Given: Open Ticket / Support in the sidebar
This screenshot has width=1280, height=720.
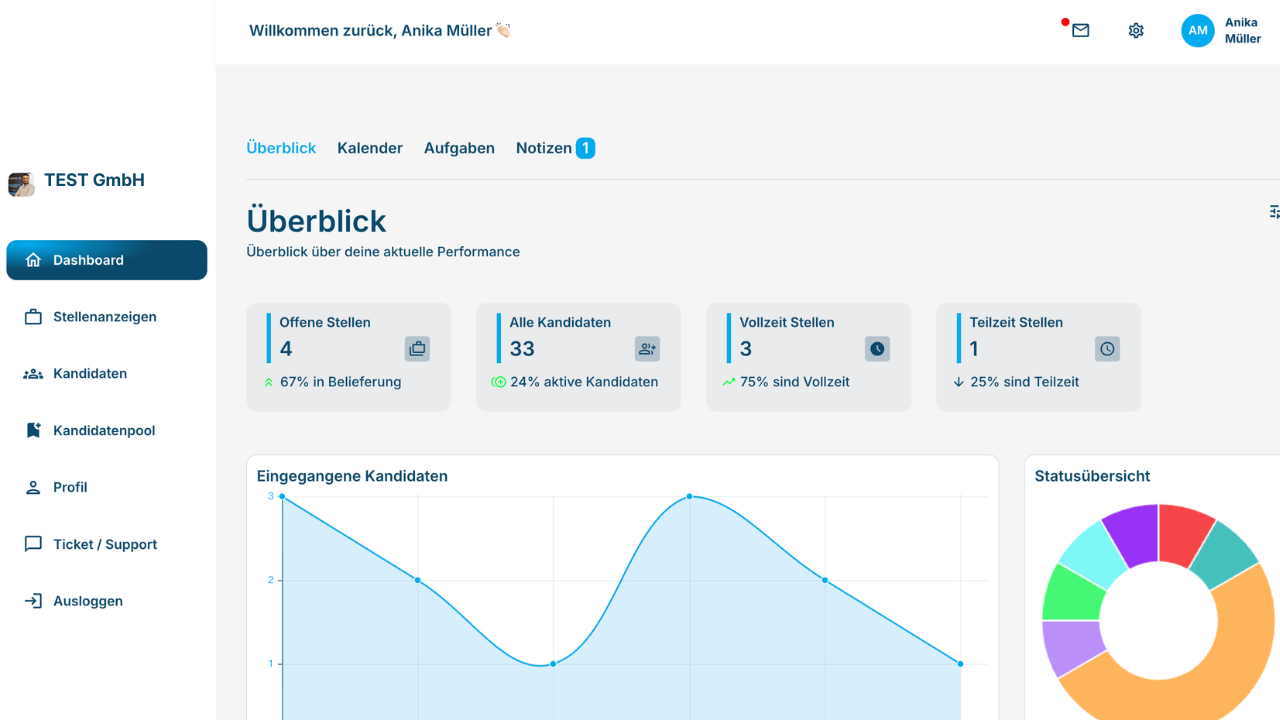Looking at the screenshot, I should point(104,545).
